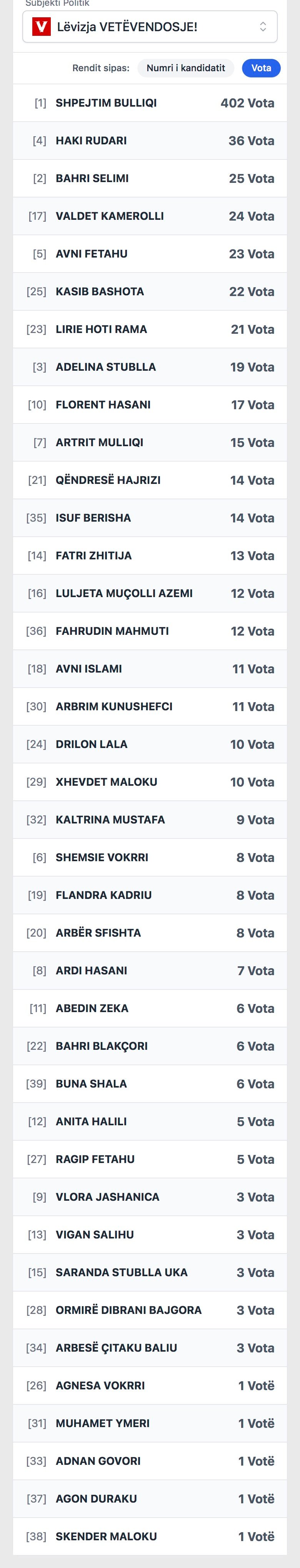
Task: Sort by Numri i kandidatit
Action: [x=186, y=68]
